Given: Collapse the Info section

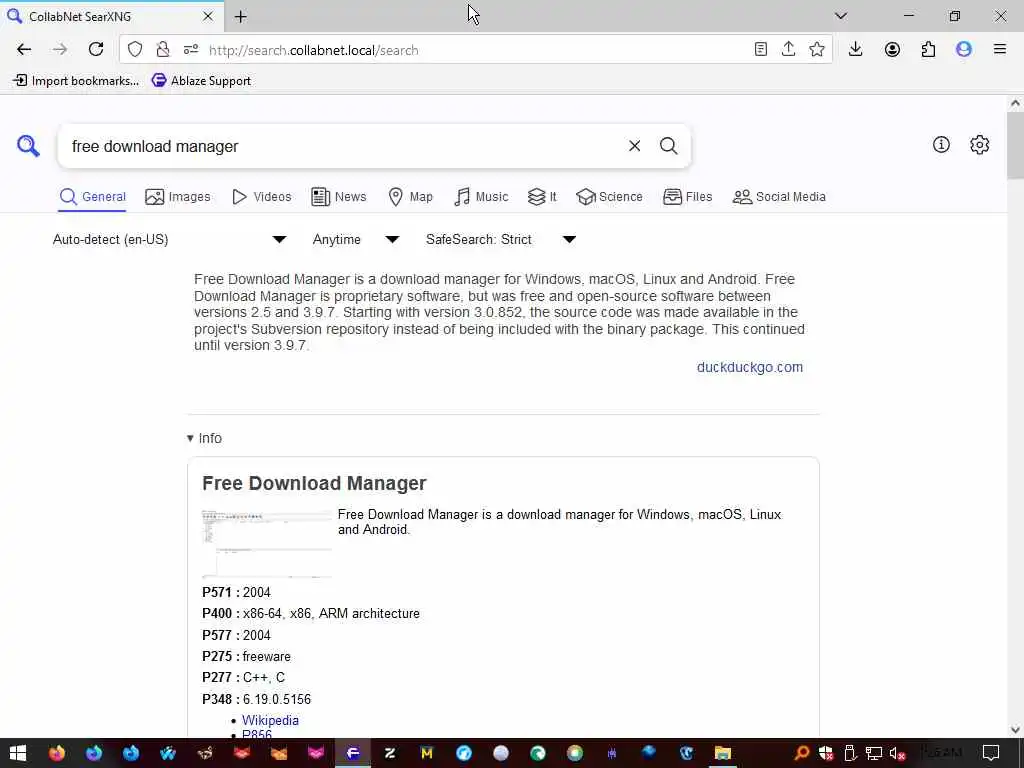Looking at the screenshot, I should pyautogui.click(x=204, y=438).
